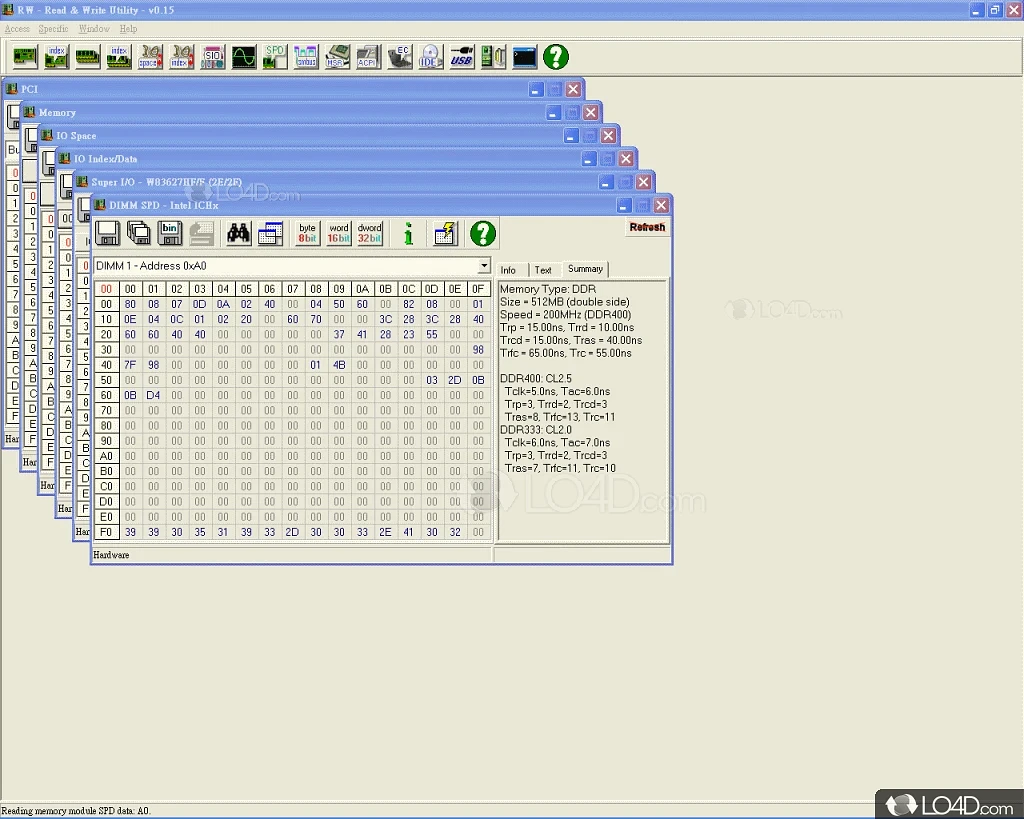
Task: Select hex cell at row 00 column 00
Action: (130, 304)
